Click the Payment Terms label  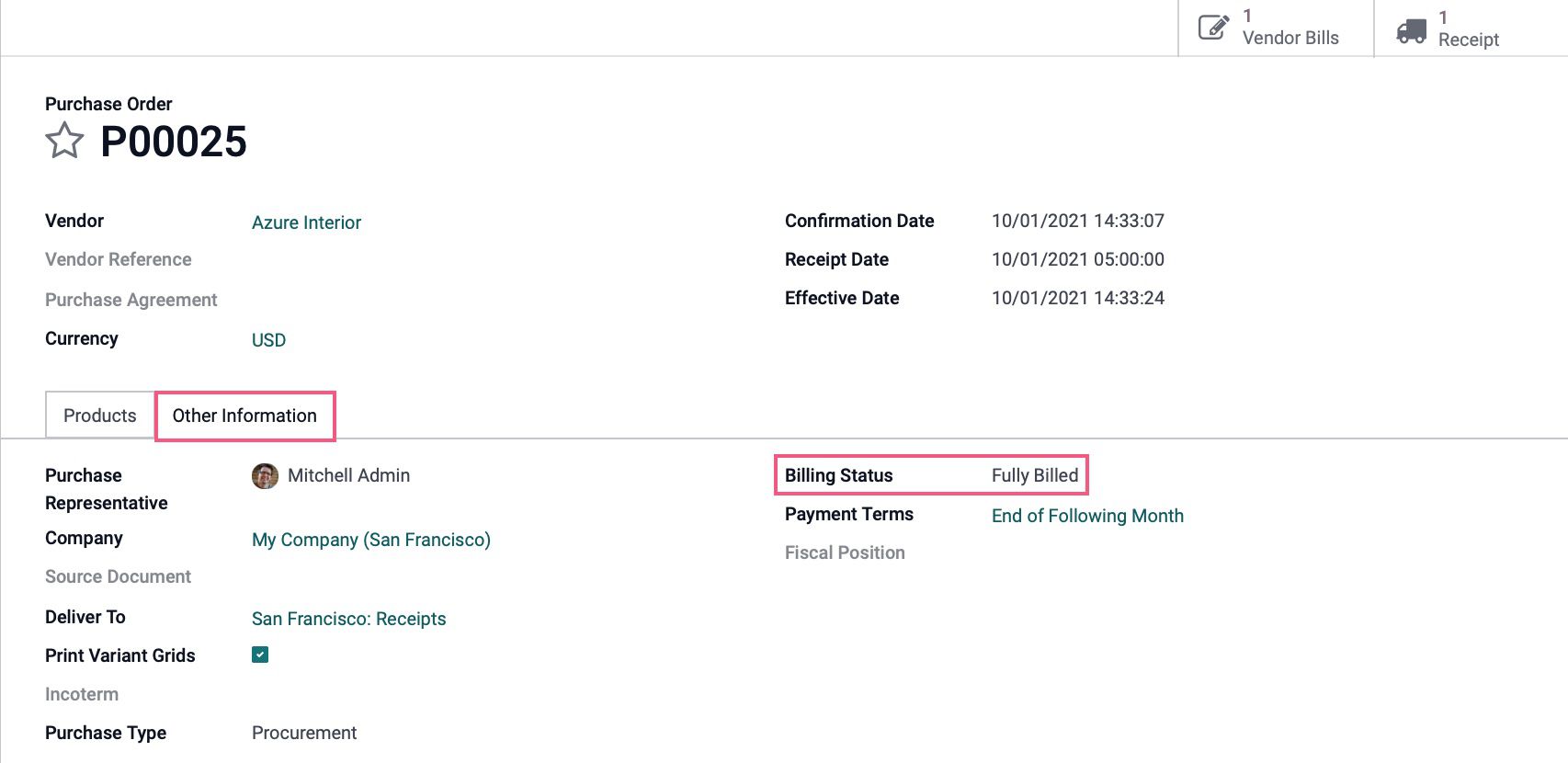pyautogui.click(x=849, y=514)
